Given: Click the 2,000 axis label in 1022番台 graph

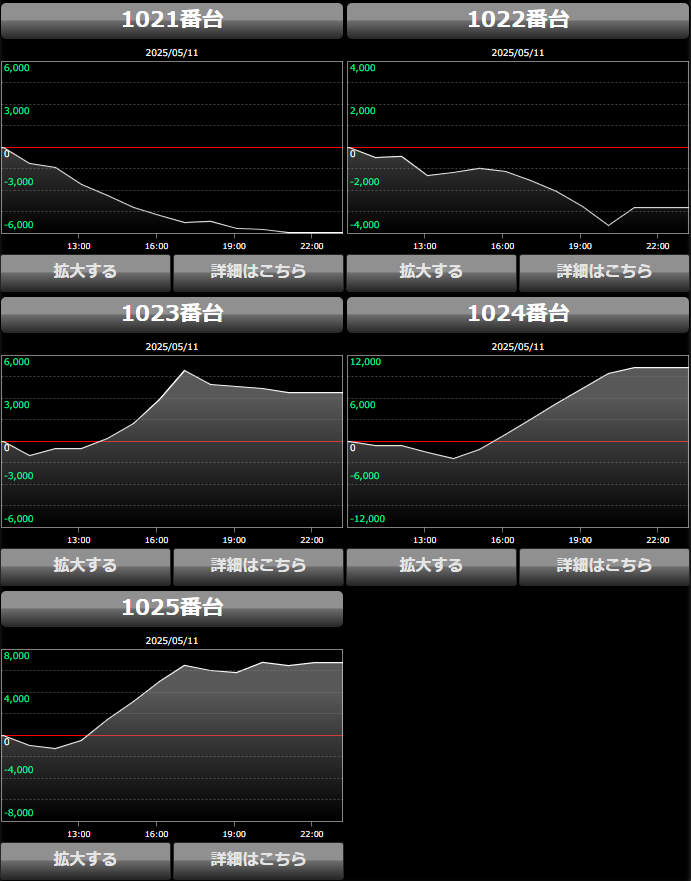Looking at the screenshot, I should (363, 111).
